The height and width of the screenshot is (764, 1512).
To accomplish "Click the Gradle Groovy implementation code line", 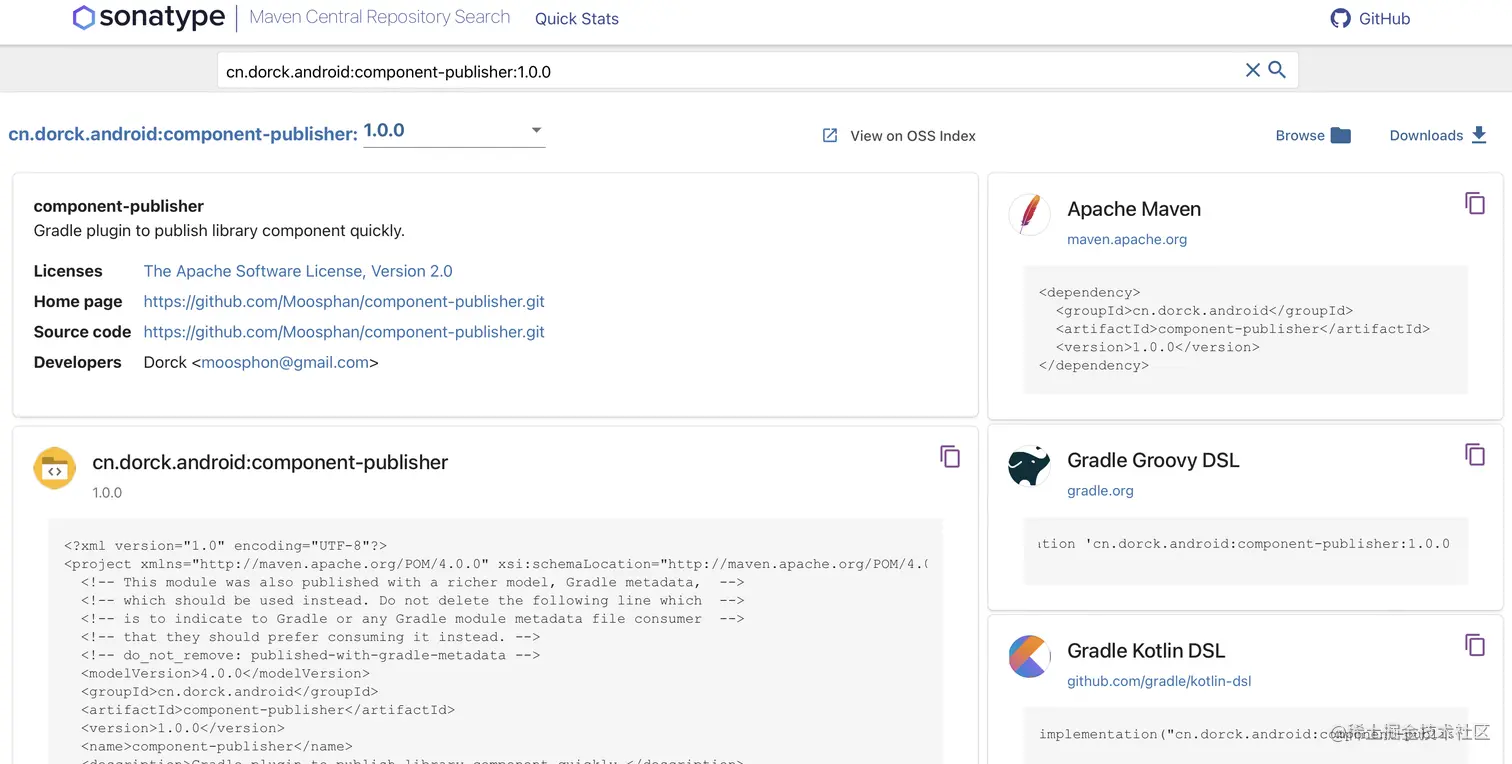I will 1245,544.
